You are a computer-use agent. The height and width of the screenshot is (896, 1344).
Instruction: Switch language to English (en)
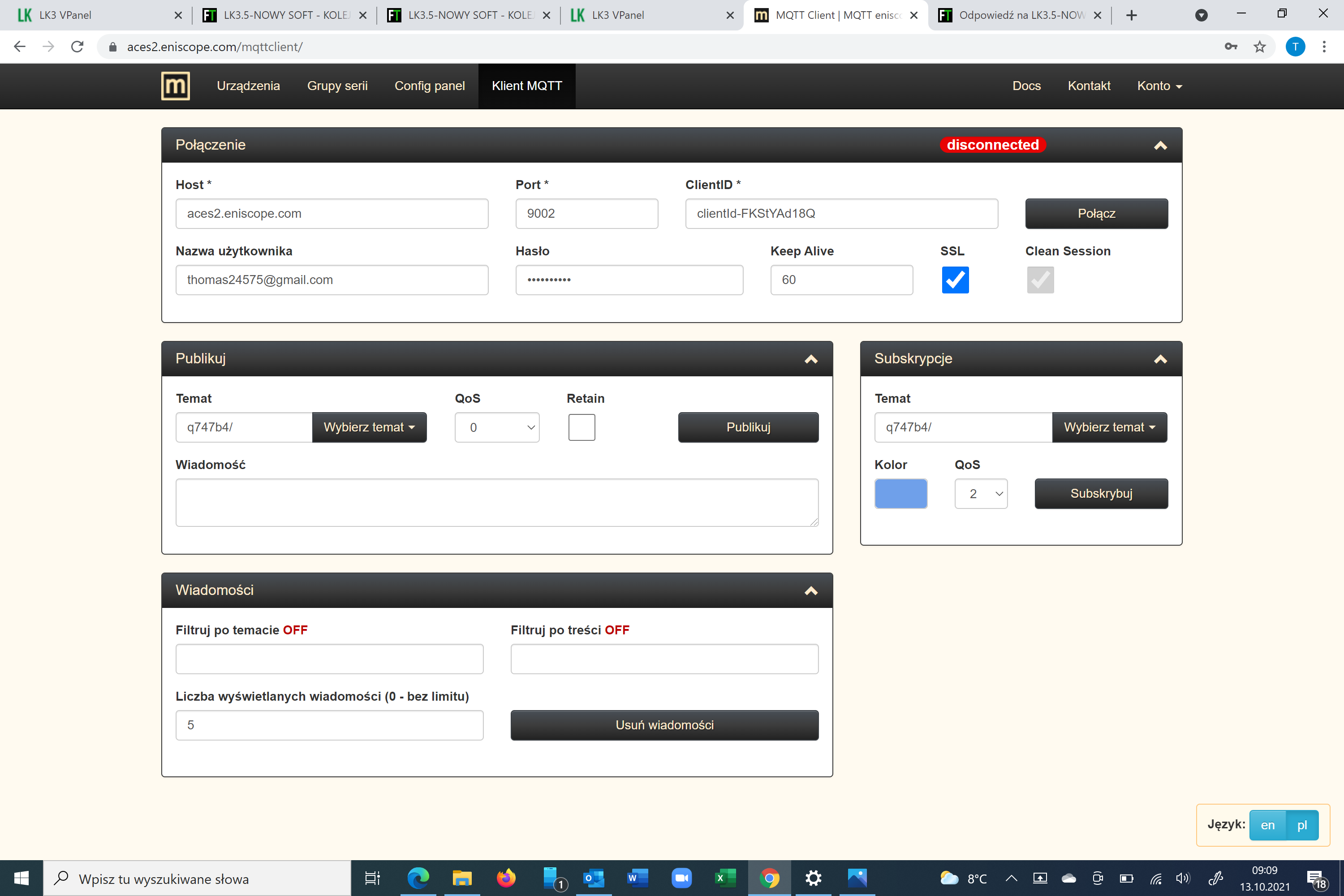(1267, 825)
